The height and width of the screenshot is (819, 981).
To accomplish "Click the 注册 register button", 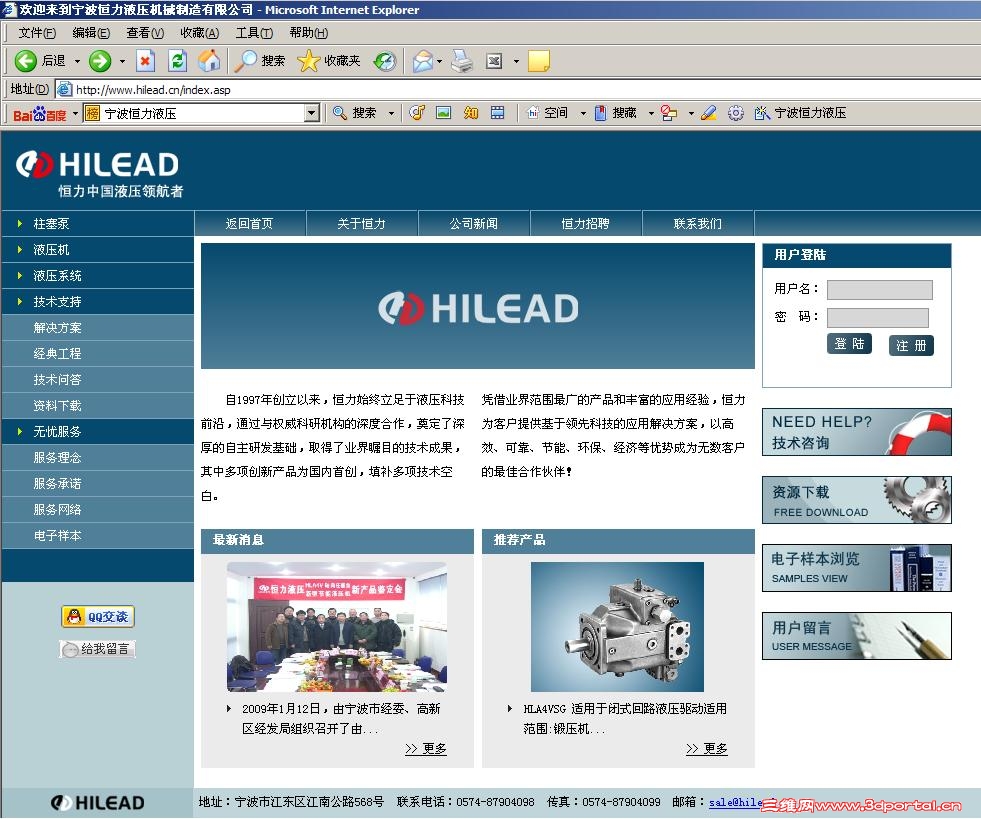I will [911, 345].
